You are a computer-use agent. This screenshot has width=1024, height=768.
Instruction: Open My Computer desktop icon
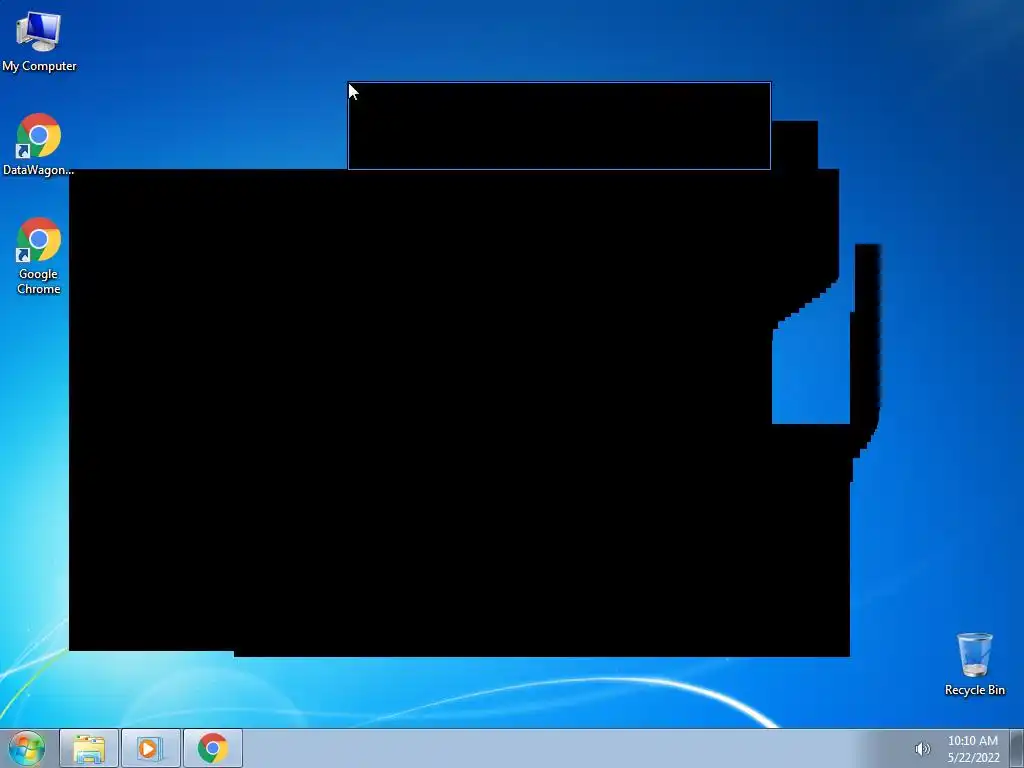point(39,40)
